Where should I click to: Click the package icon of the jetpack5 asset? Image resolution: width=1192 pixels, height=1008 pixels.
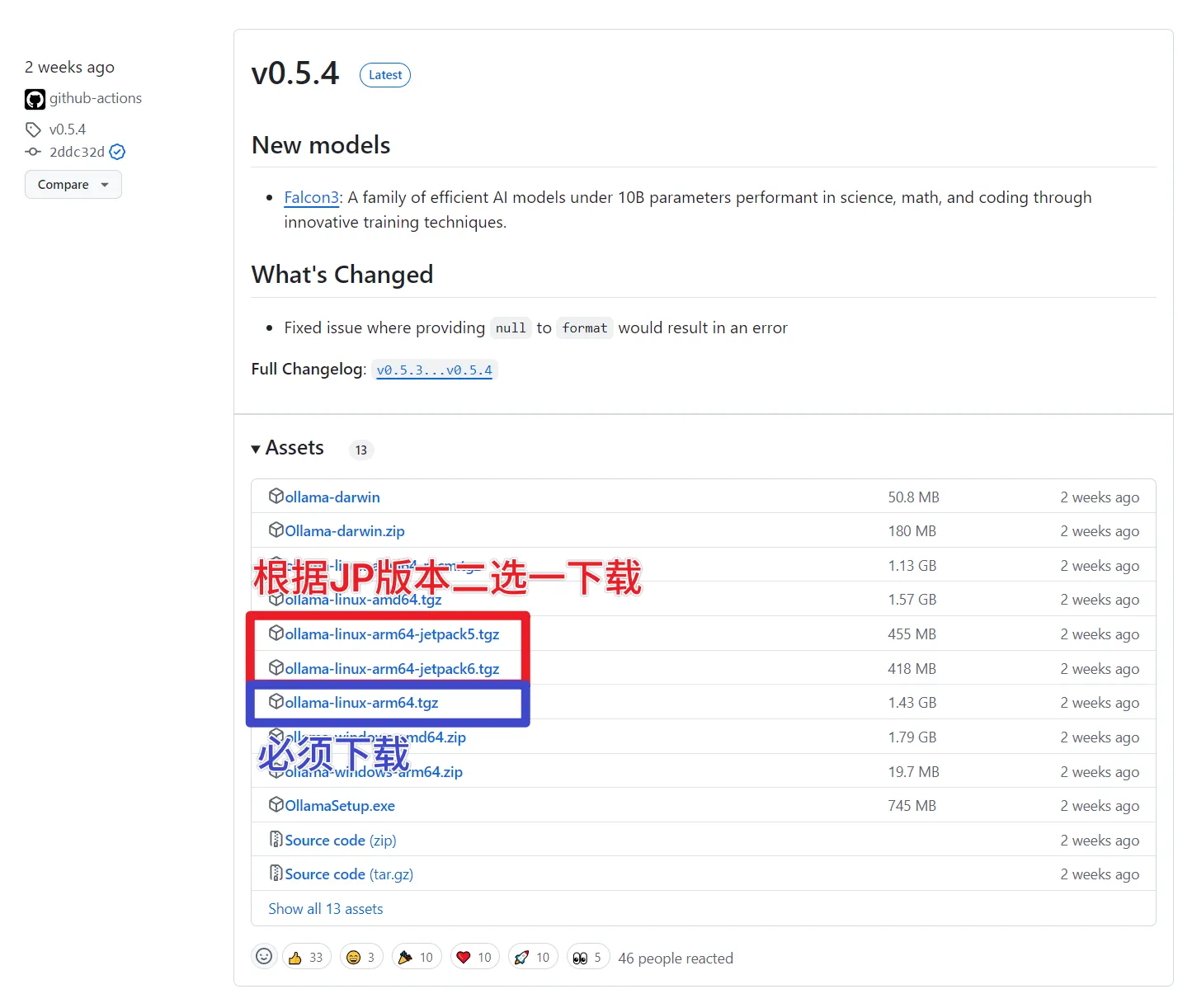tap(276, 633)
